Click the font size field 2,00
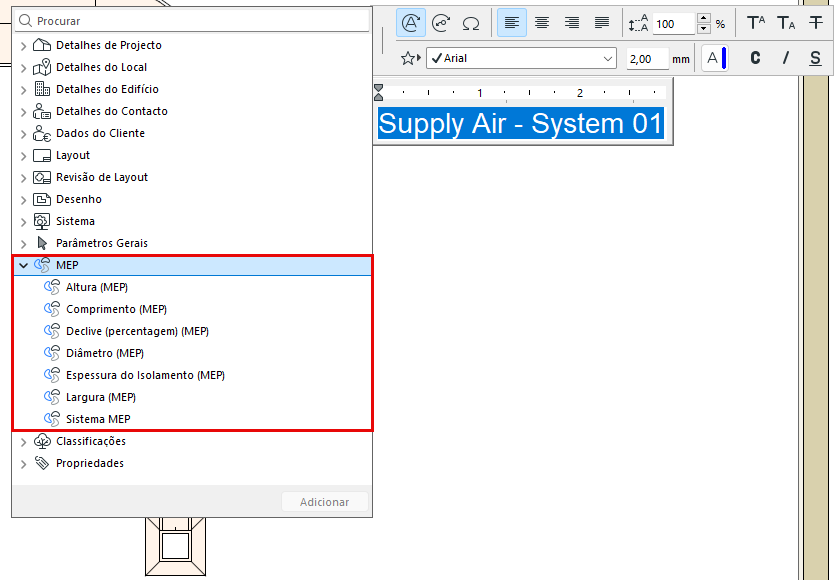Image resolution: width=835 pixels, height=580 pixels. click(647, 59)
